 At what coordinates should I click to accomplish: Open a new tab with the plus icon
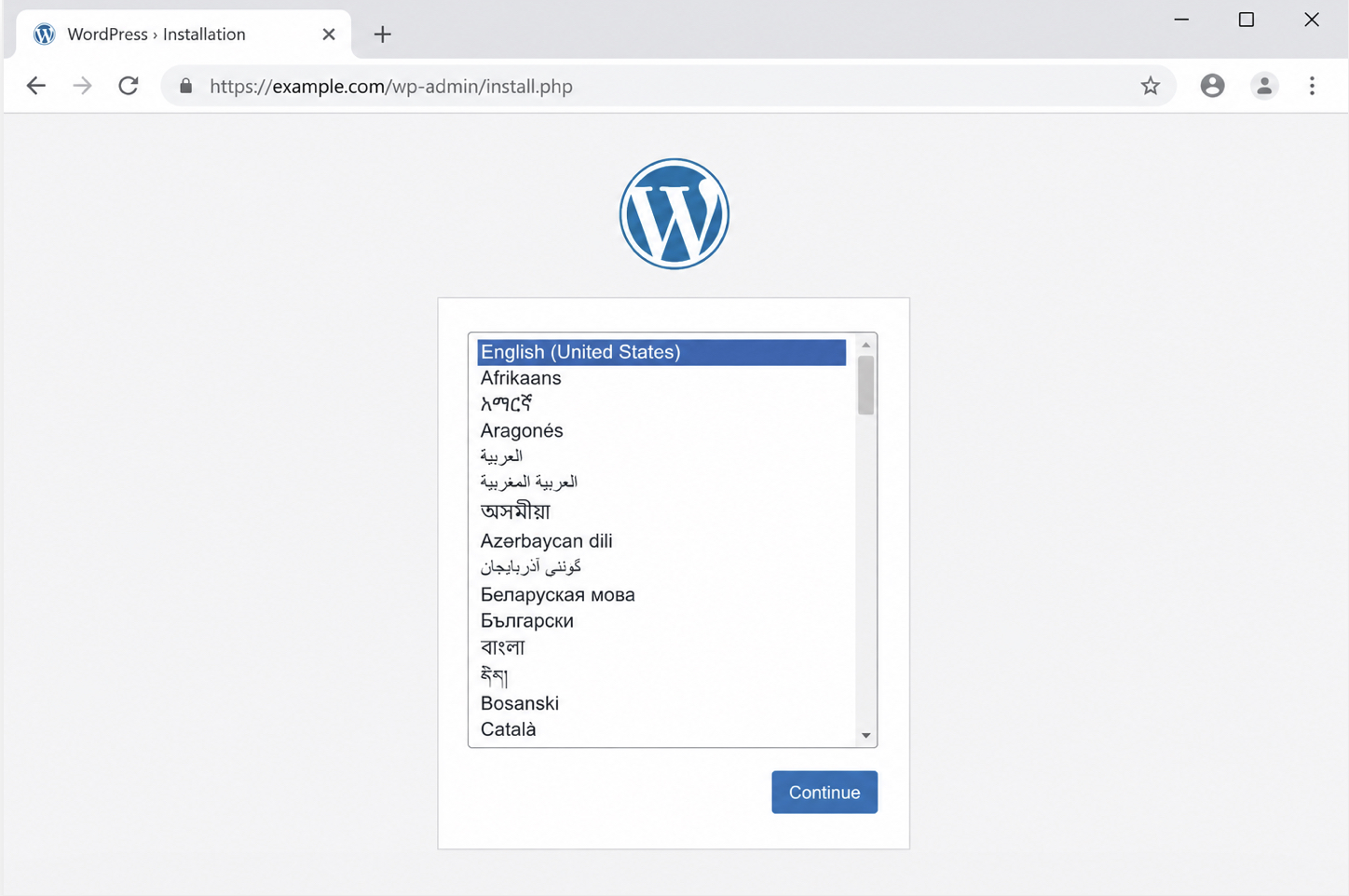coord(382,34)
